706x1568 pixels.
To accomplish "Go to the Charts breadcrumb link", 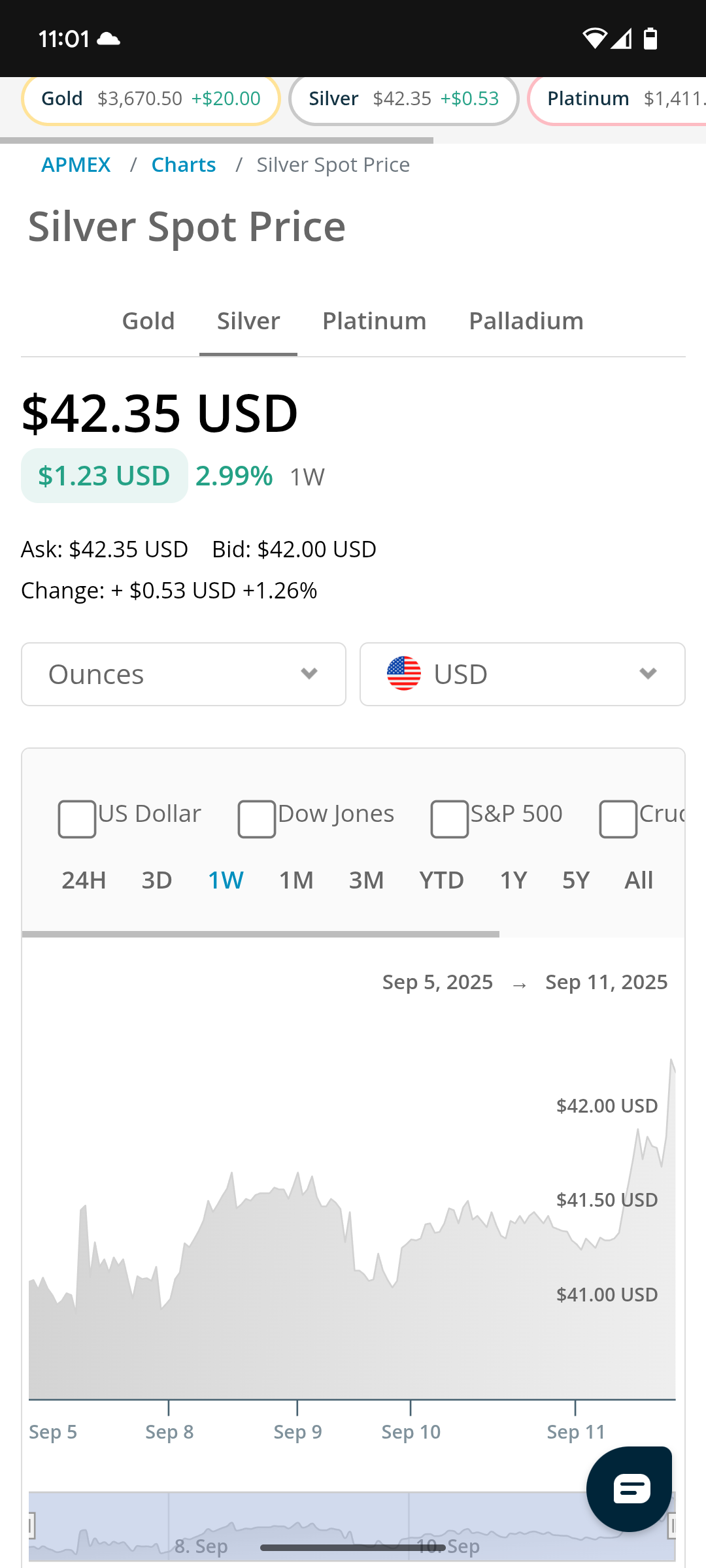I will 184,165.
